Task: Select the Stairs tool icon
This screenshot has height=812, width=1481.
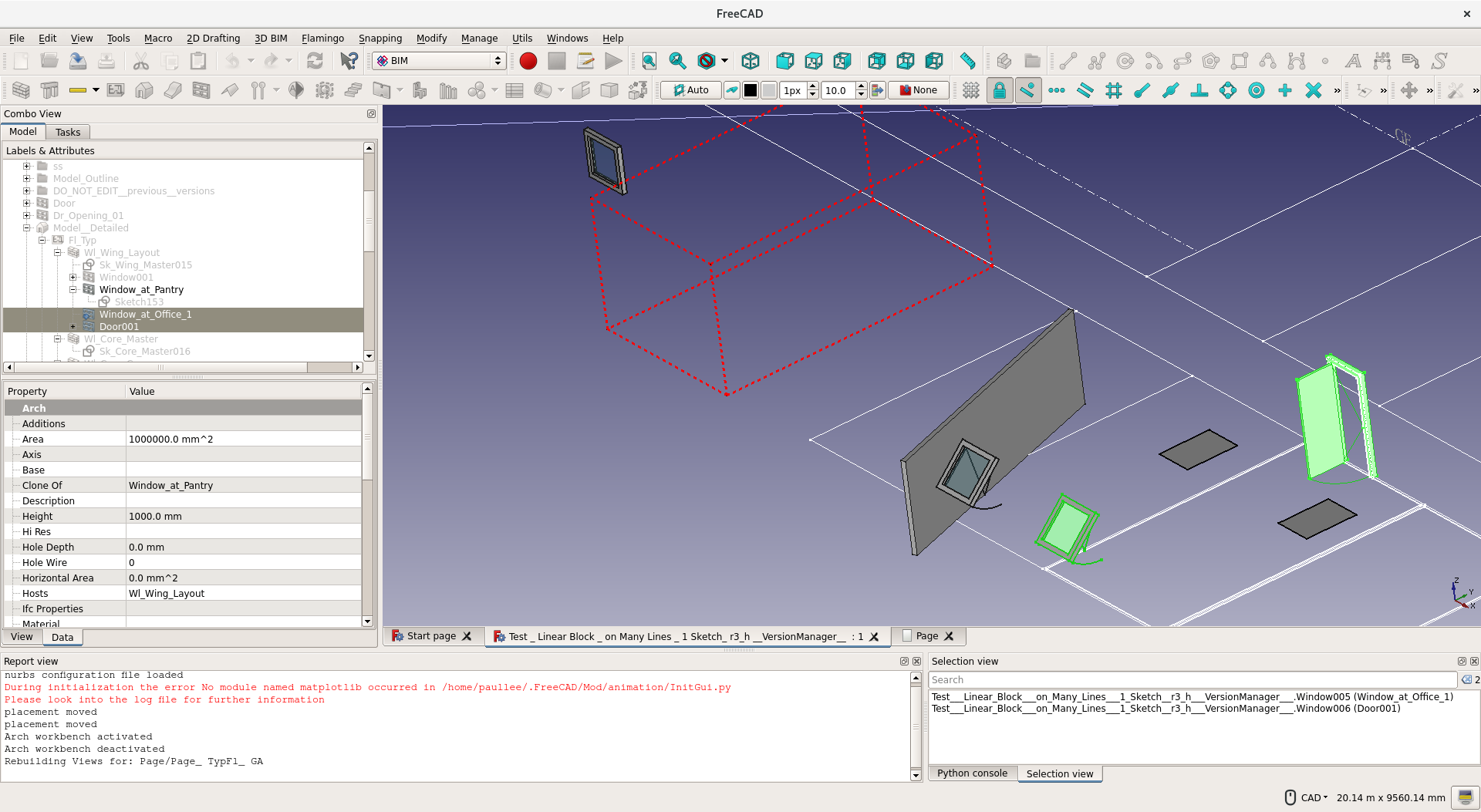Action: 353,90
